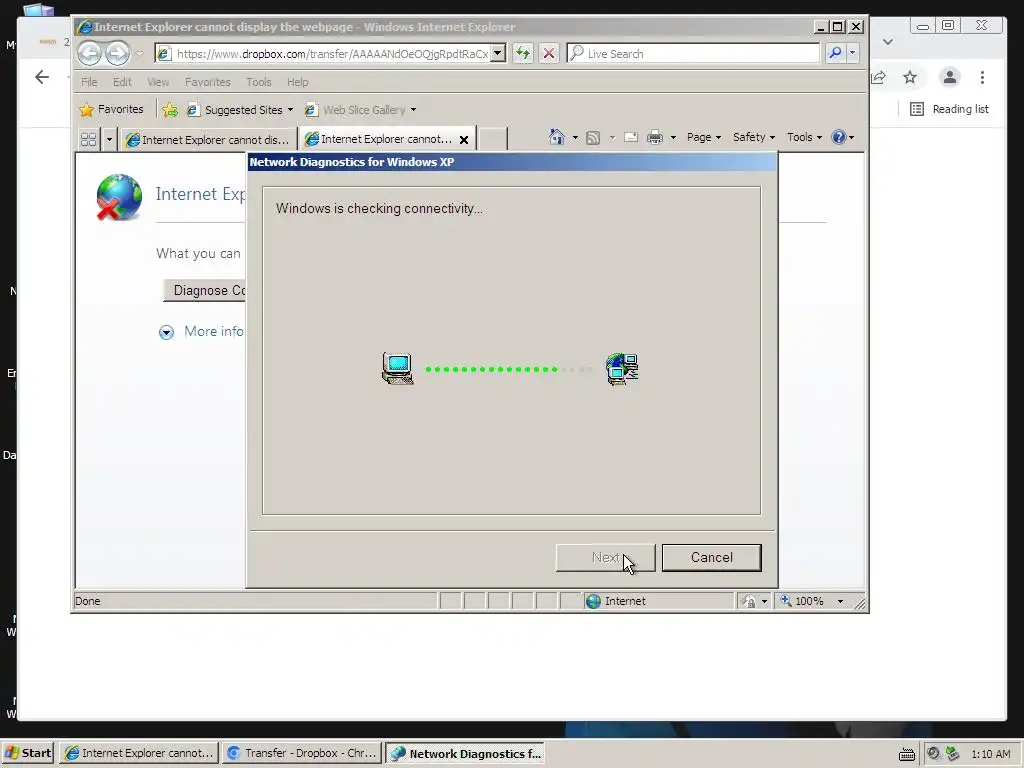This screenshot has width=1024, height=768.
Task: Open the Page menu dropdown
Action: click(x=704, y=137)
